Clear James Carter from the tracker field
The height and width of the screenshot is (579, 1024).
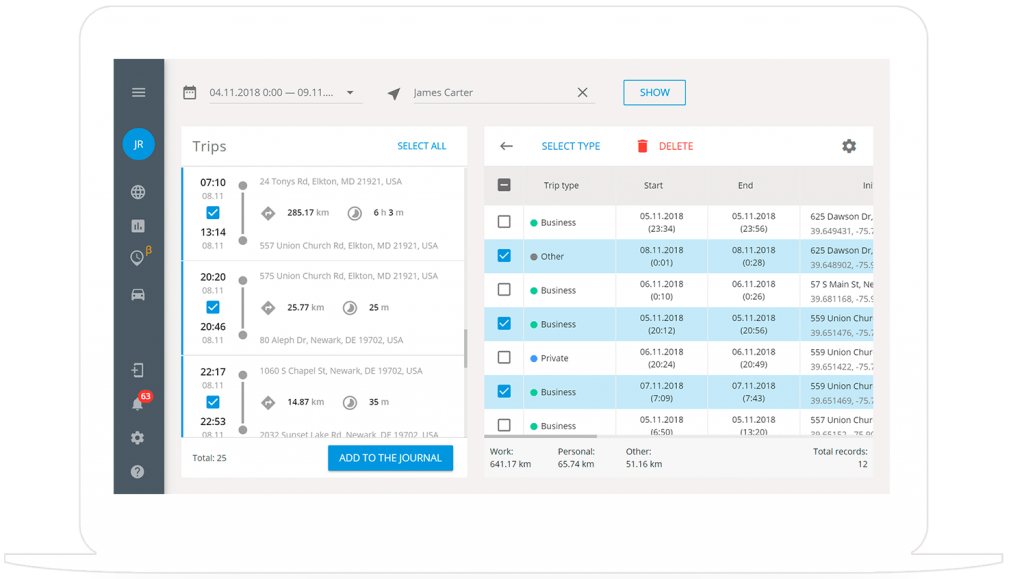click(x=582, y=93)
